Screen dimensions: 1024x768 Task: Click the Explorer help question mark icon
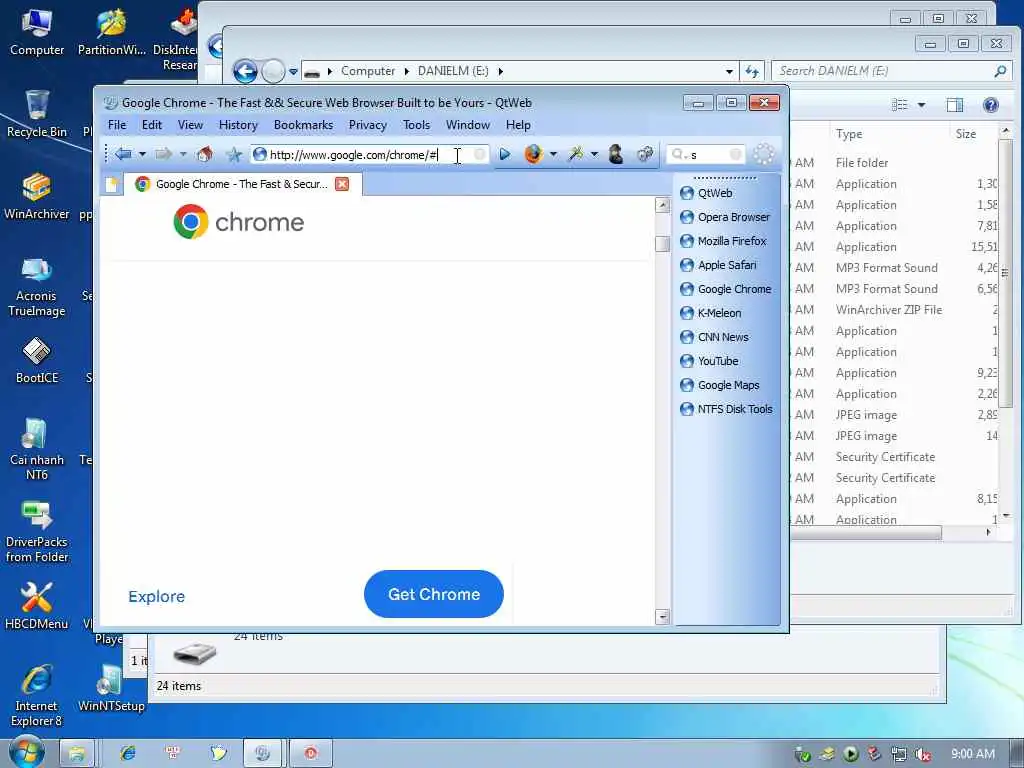pyautogui.click(x=990, y=105)
